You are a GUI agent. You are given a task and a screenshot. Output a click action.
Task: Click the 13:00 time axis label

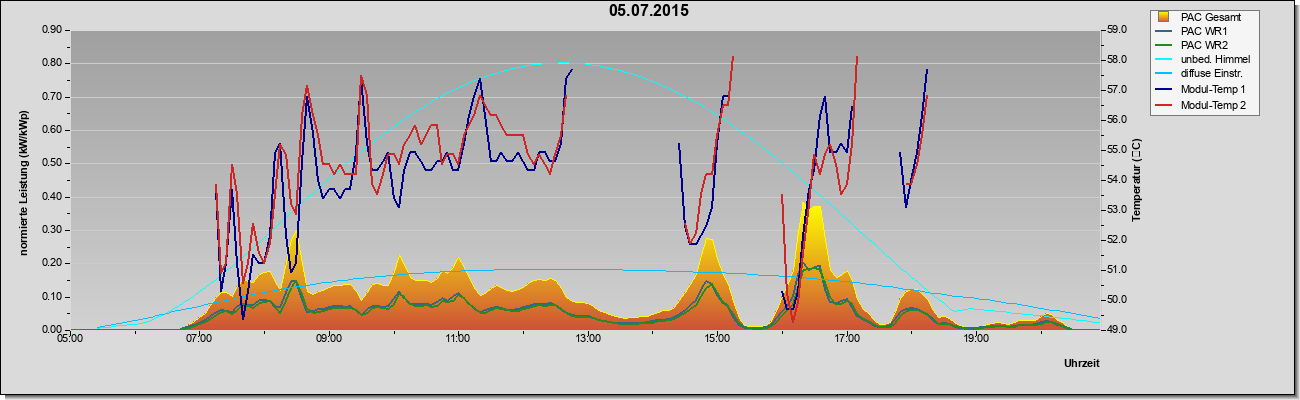pos(587,340)
